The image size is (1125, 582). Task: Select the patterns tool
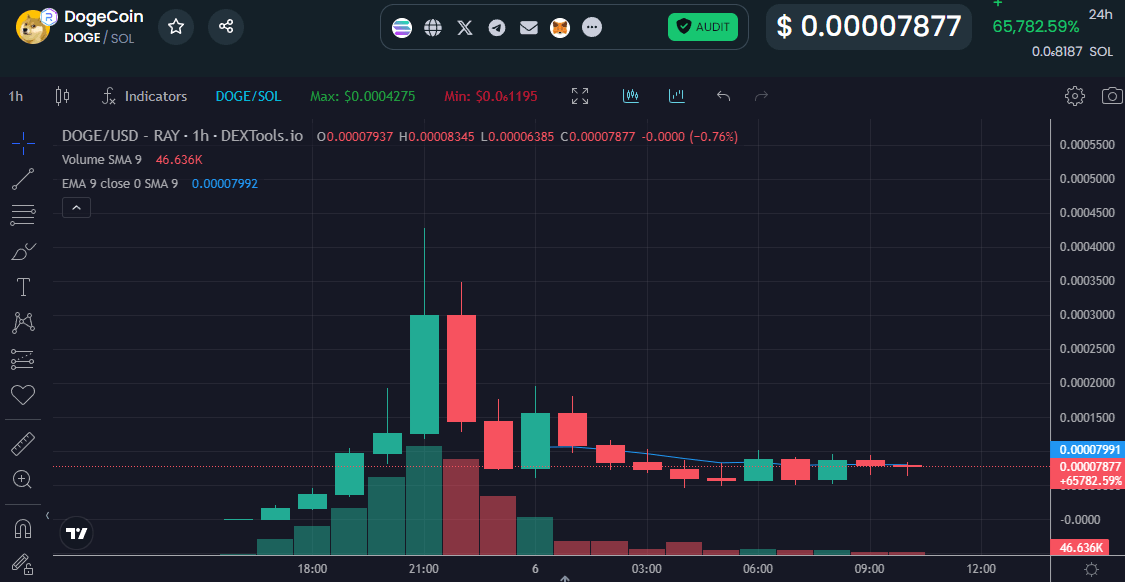coord(23,323)
